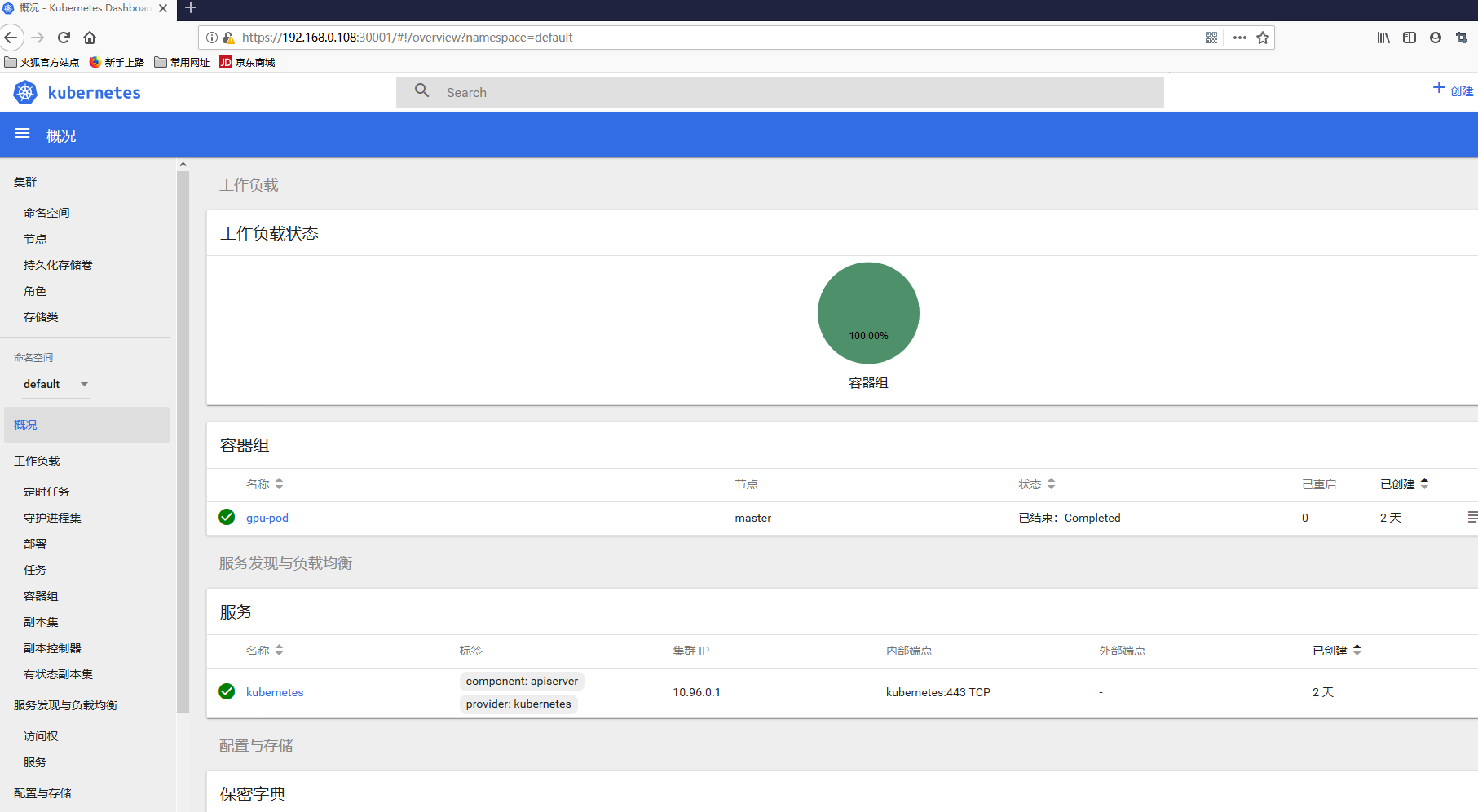Image resolution: width=1478 pixels, height=812 pixels.
Task: Open the gpu-pod link
Action: [x=267, y=518]
